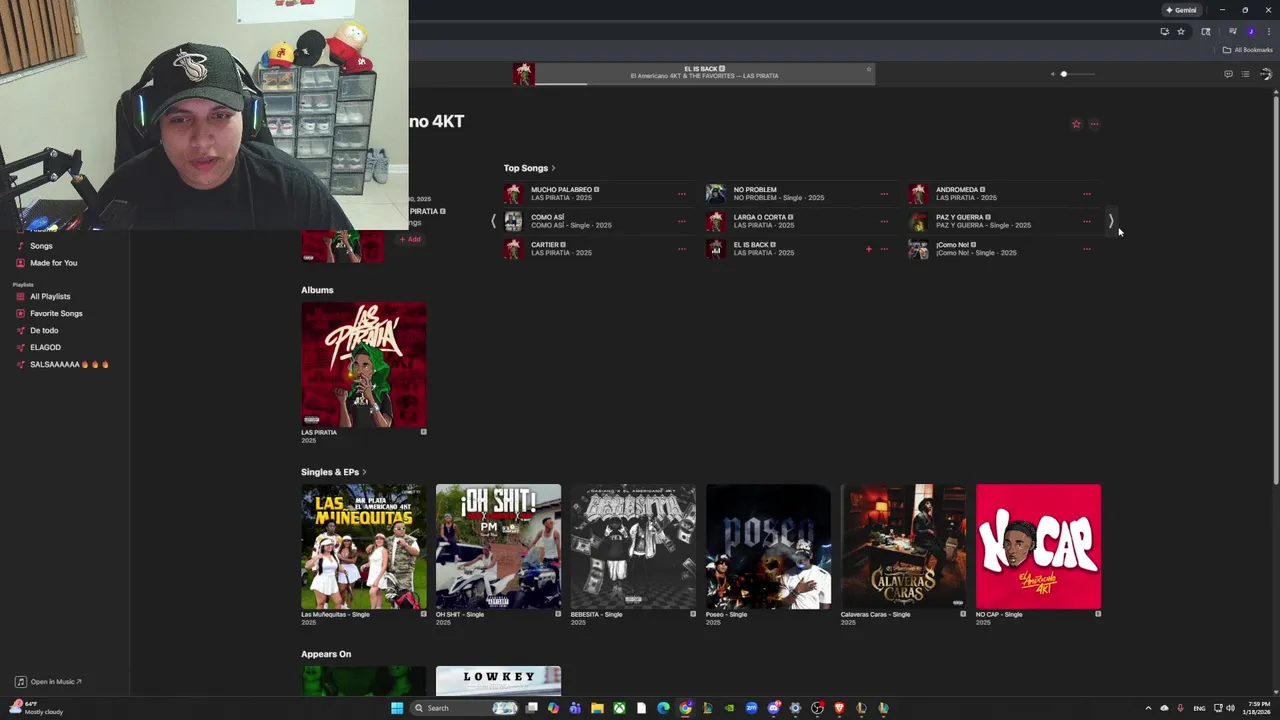Screen dimensions: 1280x720
Task: Open Las Muñequitas single cover
Action: click(363, 546)
